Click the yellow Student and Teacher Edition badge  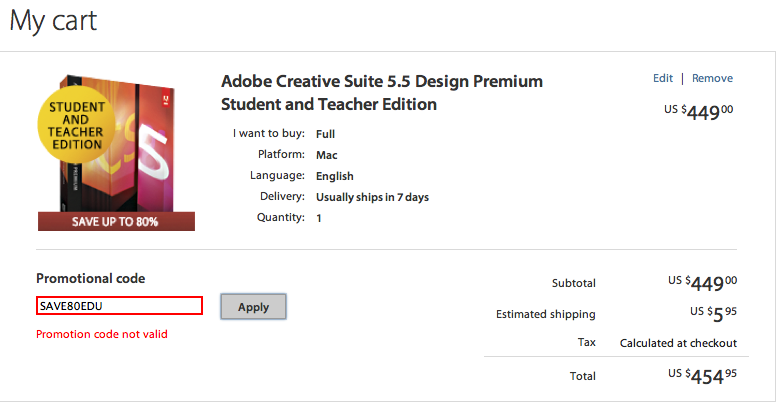76,126
